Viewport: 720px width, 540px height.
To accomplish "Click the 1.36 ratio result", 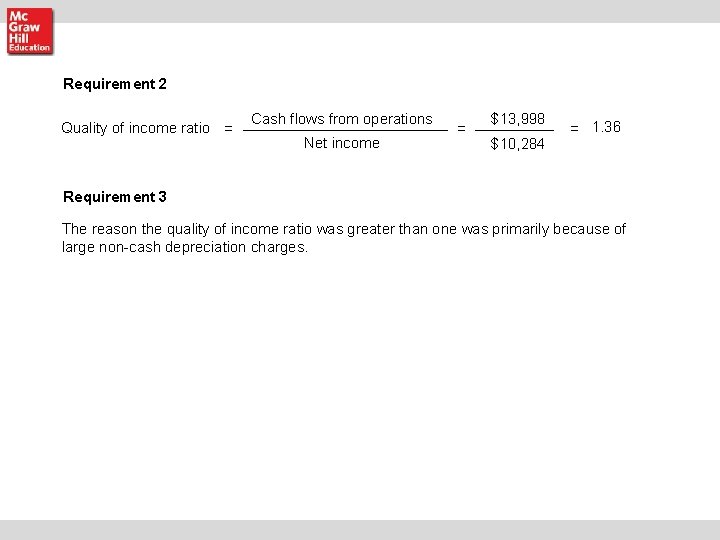I will (607, 127).
